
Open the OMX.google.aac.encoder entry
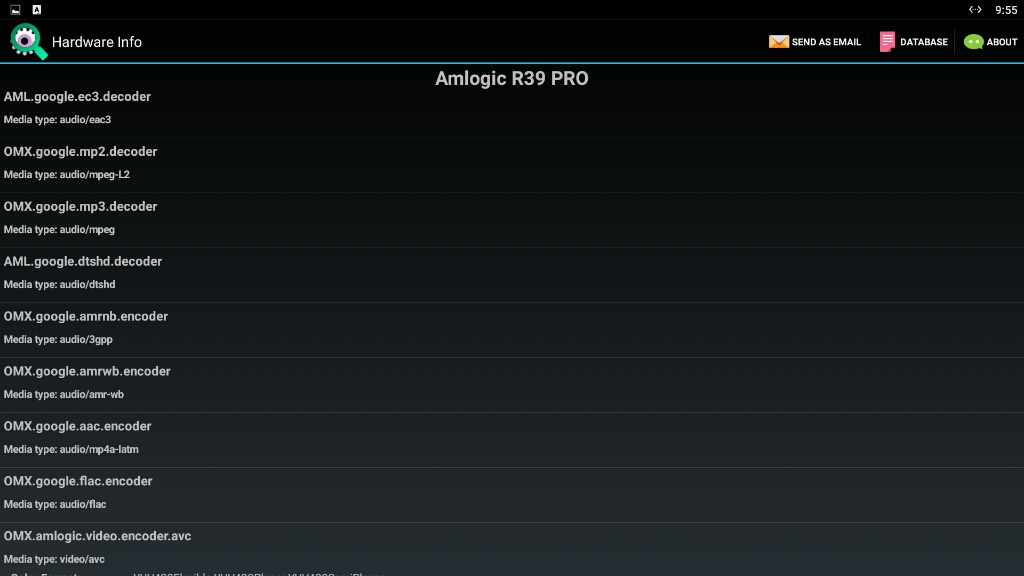(x=512, y=438)
